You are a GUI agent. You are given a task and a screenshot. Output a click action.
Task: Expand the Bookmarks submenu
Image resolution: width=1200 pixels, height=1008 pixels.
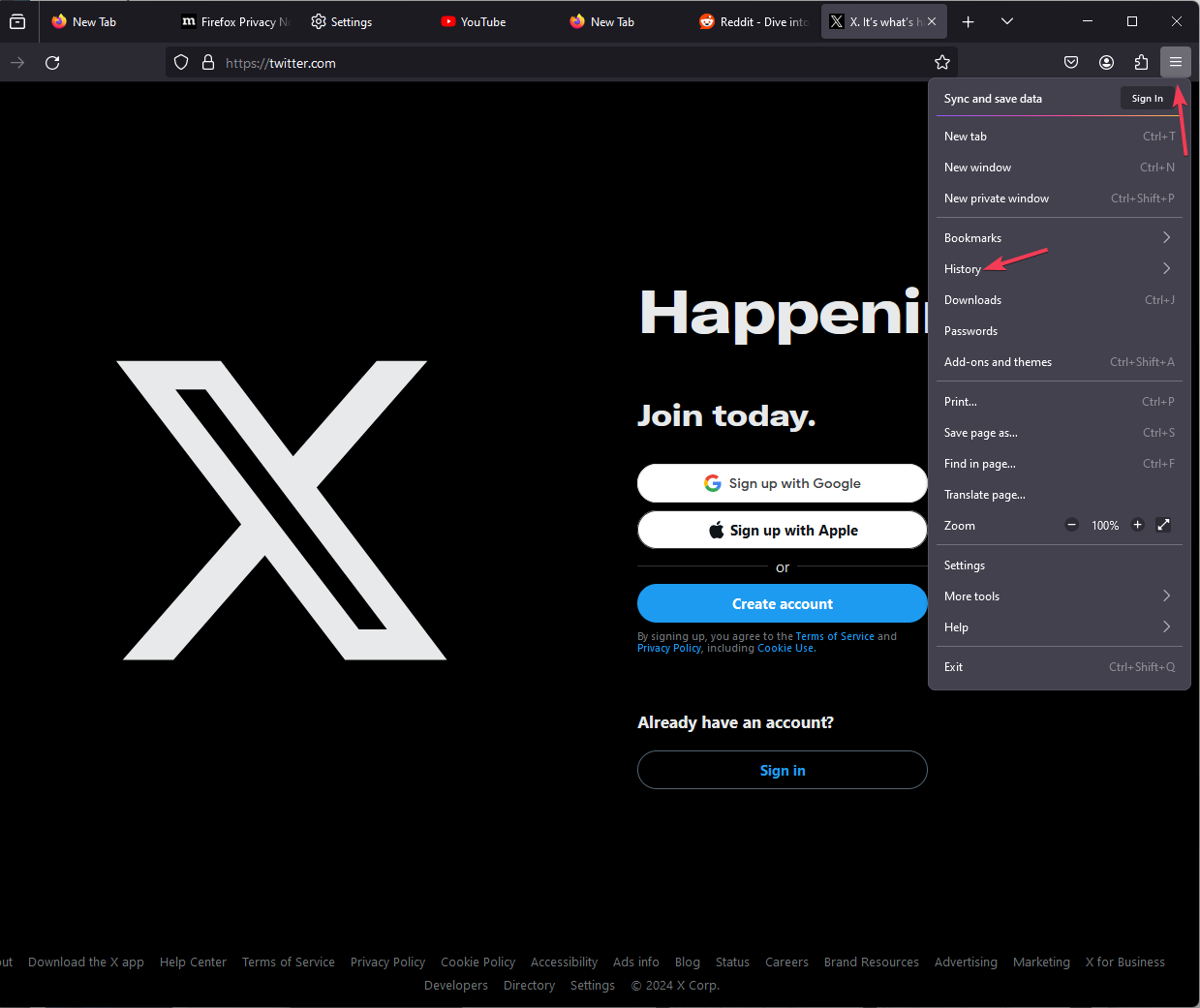[1060, 238]
